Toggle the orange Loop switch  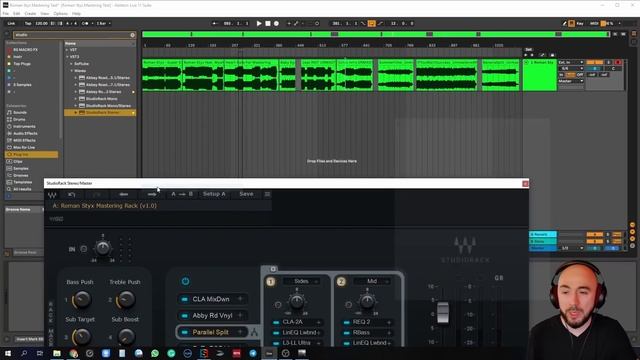[371, 24]
